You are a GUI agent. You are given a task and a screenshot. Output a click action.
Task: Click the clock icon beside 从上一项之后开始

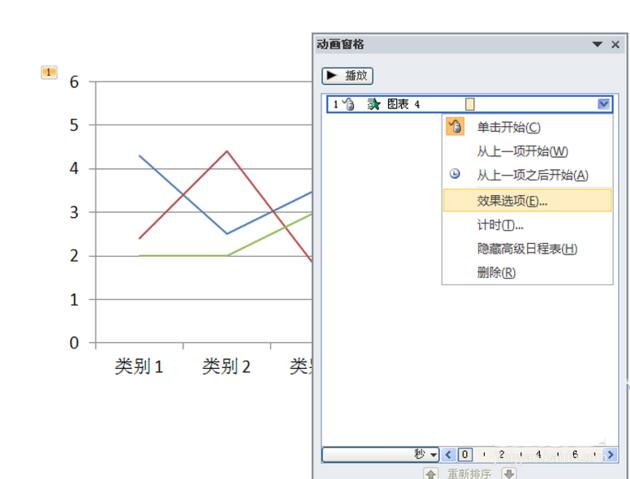454,174
